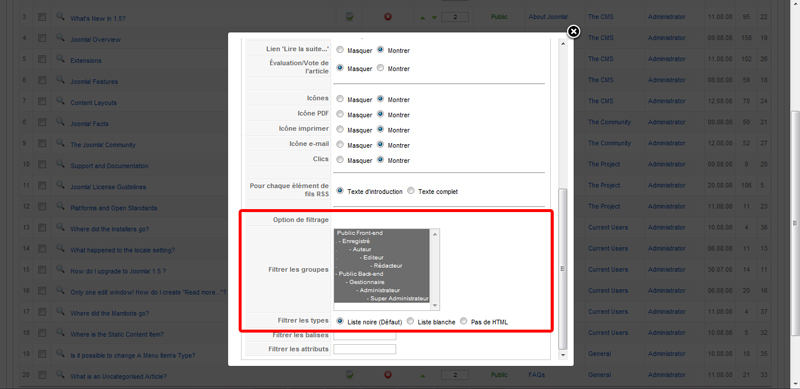Click magnifier icon beside Where did the Mambots go?

click(60, 311)
